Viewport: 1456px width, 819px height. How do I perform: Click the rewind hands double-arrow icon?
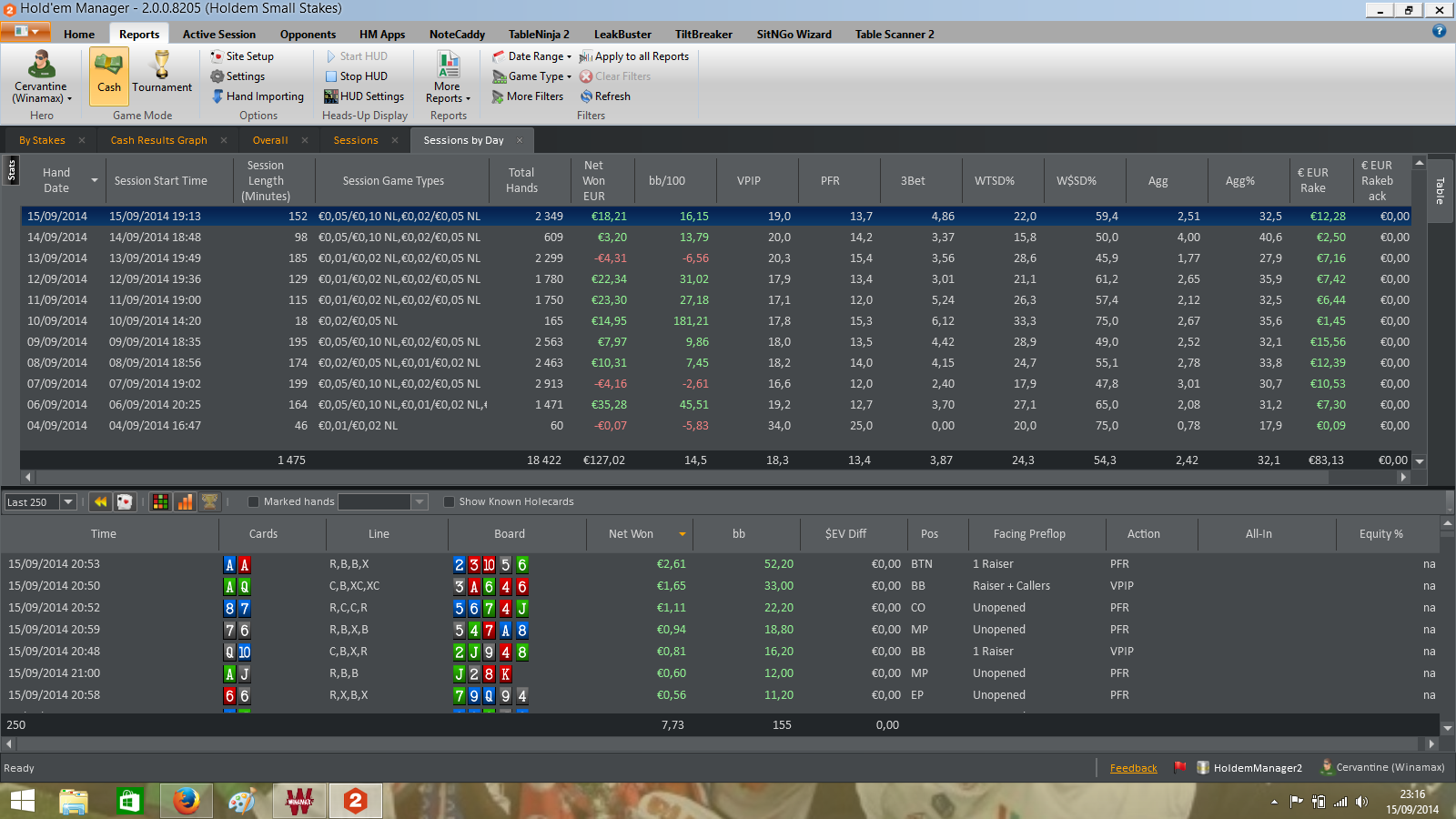click(x=100, y=501)
